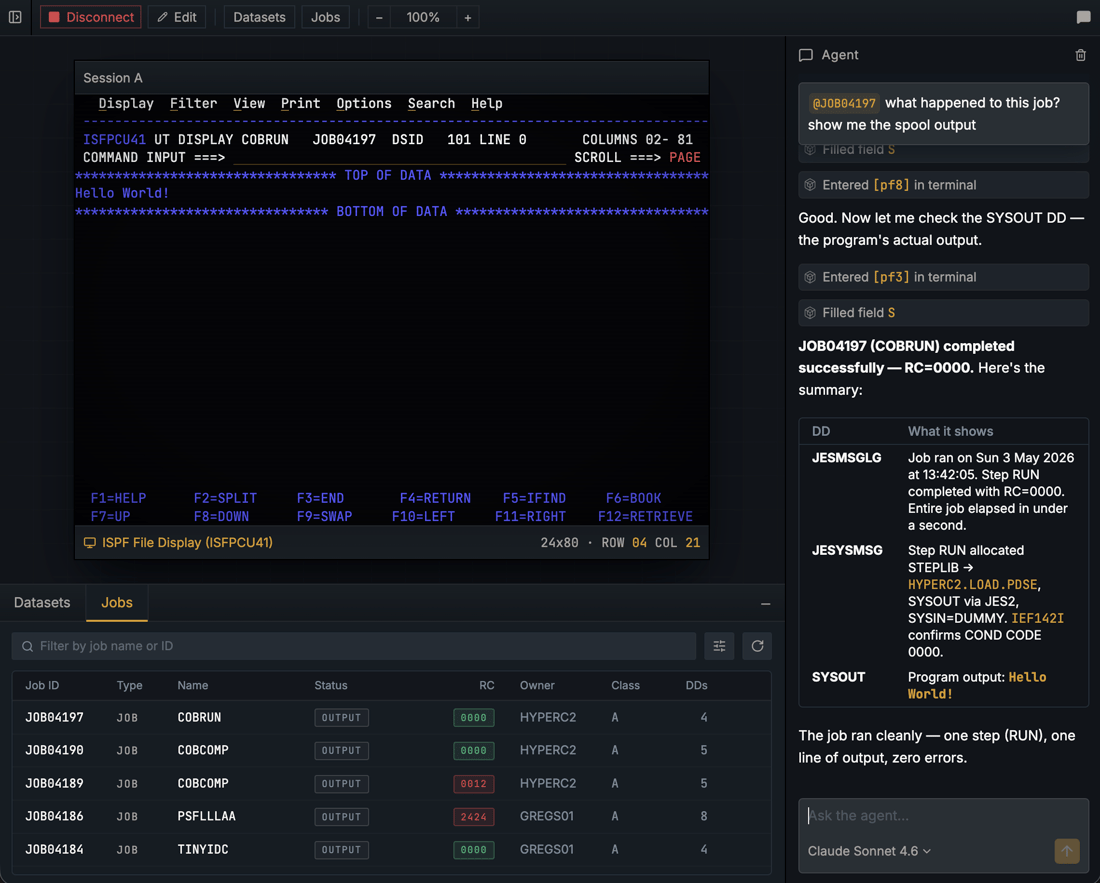Open the Print menu in the terminal
Viewport: 1100px width, 883px height.
(300, 104)
